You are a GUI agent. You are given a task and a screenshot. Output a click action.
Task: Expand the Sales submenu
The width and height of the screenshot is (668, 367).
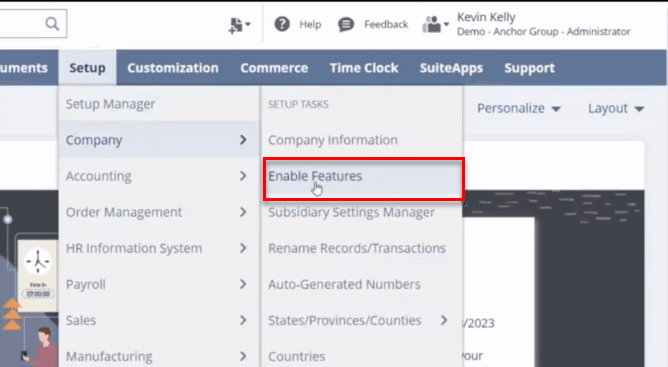159,320
